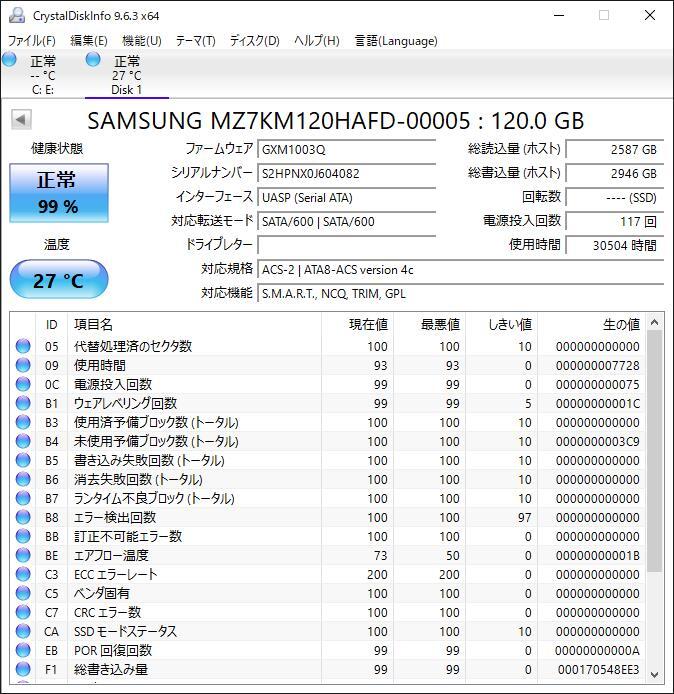Click the total host writes value 2946 GB
The width and height of the screenshot is (674, 694).
(615, 174)
